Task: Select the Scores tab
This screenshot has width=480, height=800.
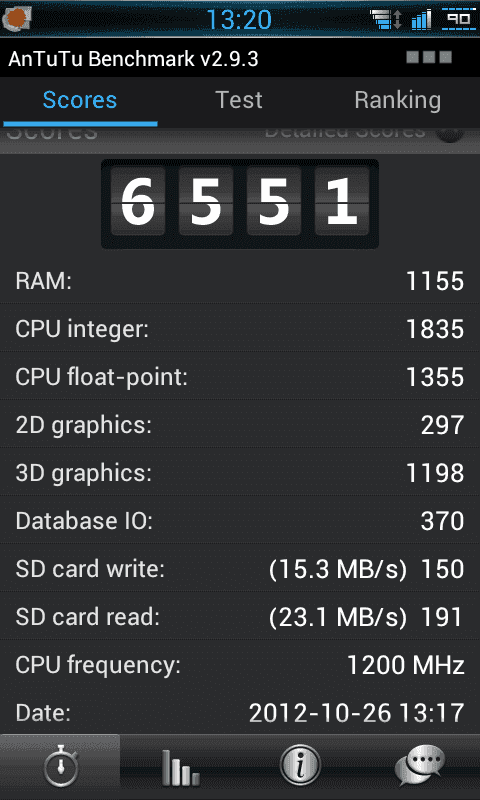Action: tap(80, 100)
